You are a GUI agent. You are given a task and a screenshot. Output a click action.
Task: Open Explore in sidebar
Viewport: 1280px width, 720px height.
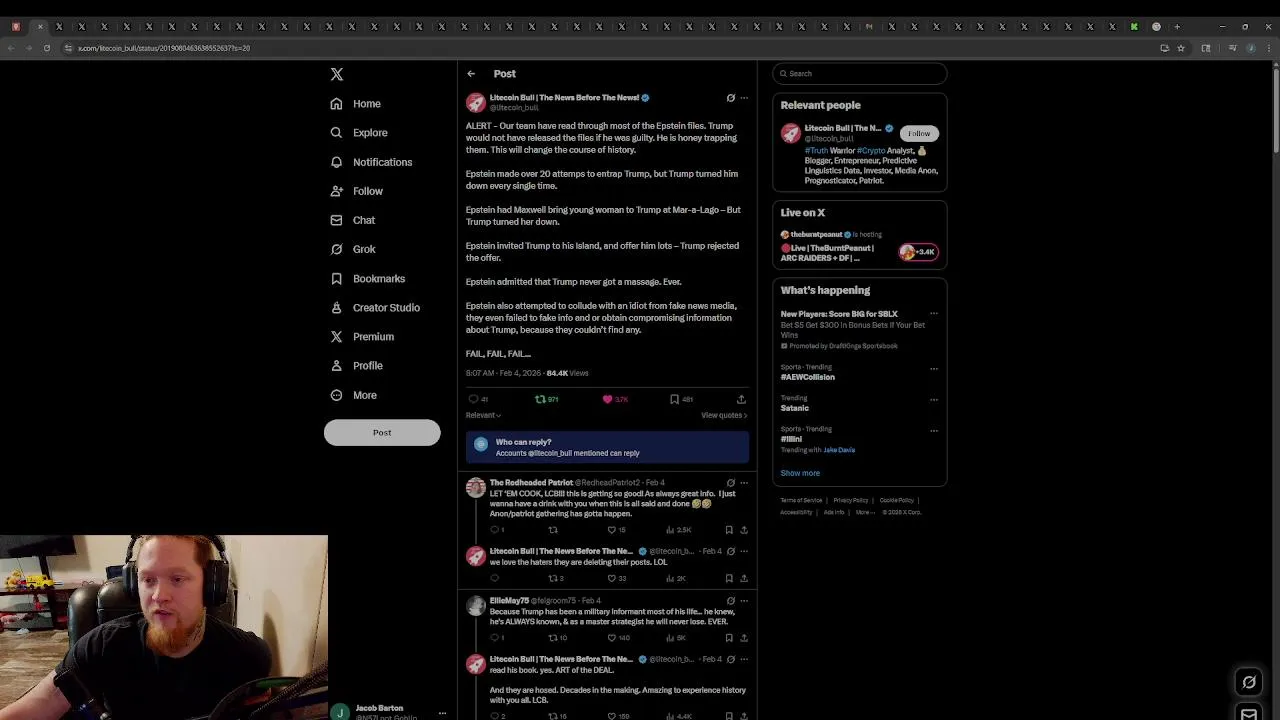point(359,133)
